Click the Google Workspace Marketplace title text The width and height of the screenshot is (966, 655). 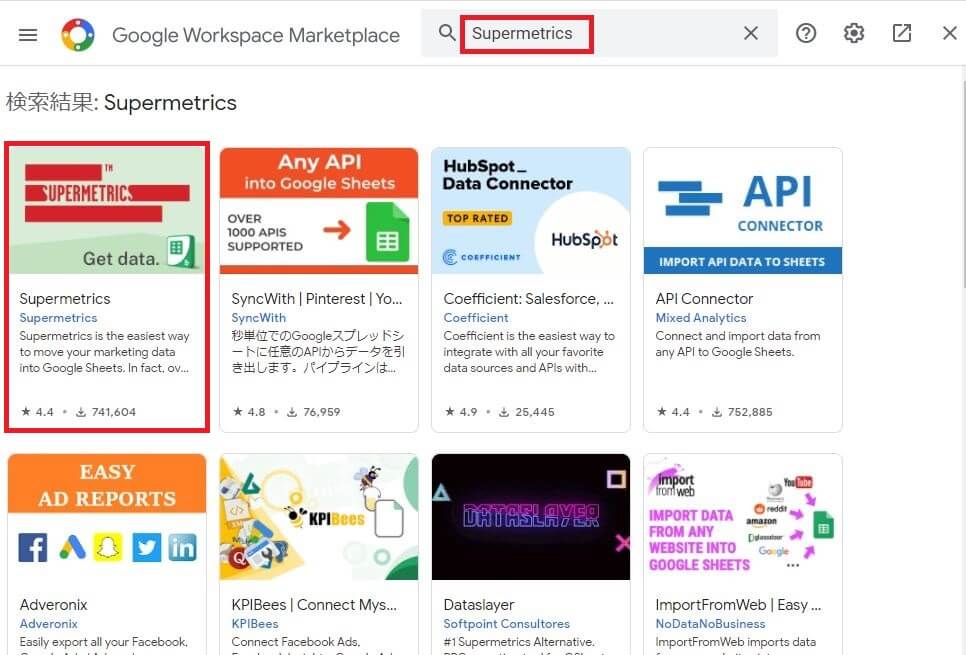pyautogui.click(x=256, y=35)
